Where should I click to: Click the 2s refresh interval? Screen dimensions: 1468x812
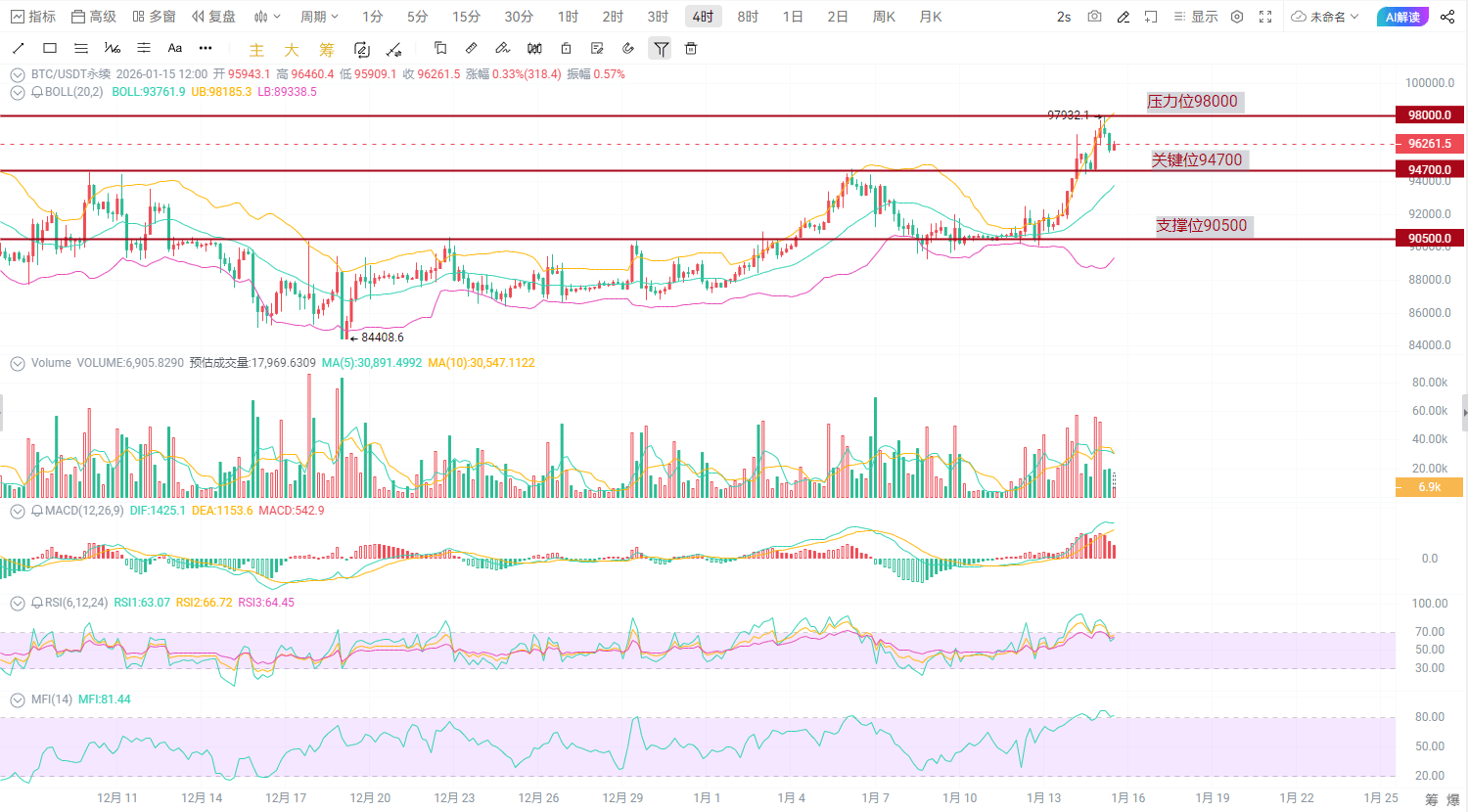pos(1064,17)
